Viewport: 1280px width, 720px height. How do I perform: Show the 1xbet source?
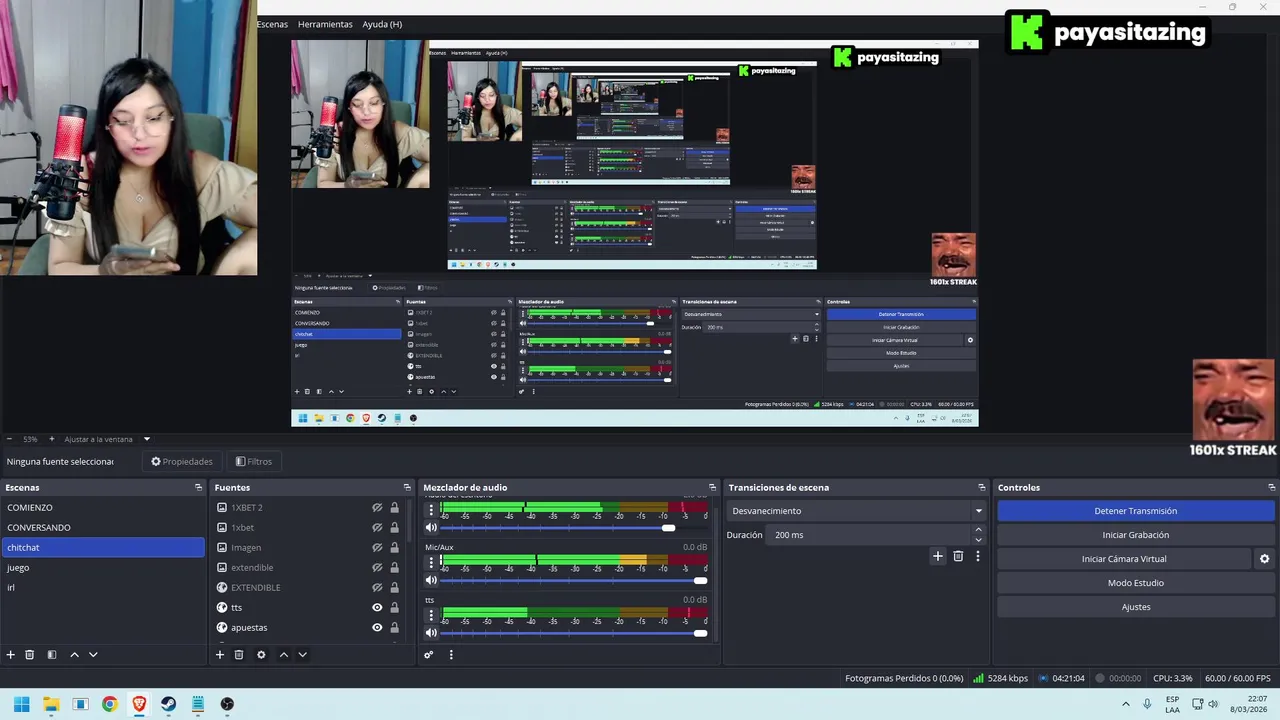377,528
